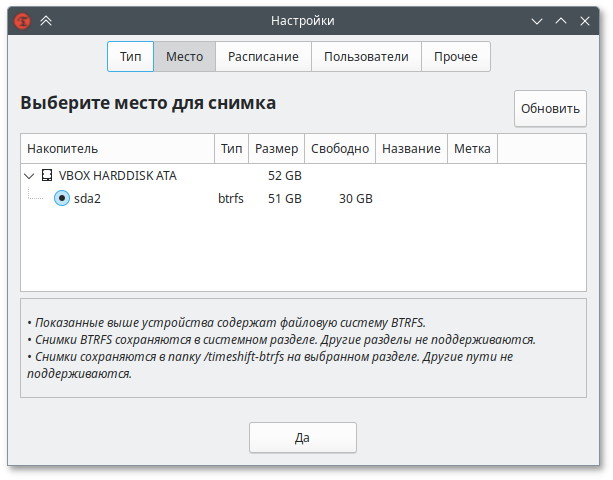Image resolution: width=613 pixels, height=480 pixels.
Task: Click the sda2 partition name
Action: (x=87, y=199)
